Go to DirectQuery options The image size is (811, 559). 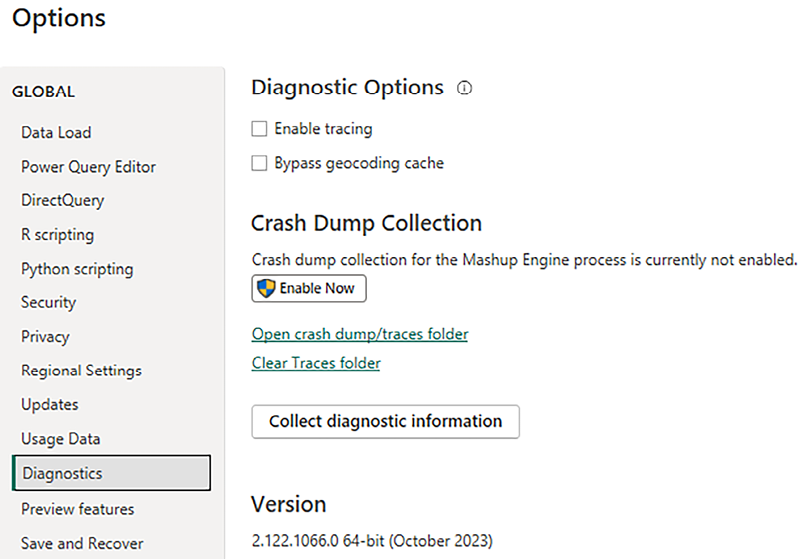62,200
